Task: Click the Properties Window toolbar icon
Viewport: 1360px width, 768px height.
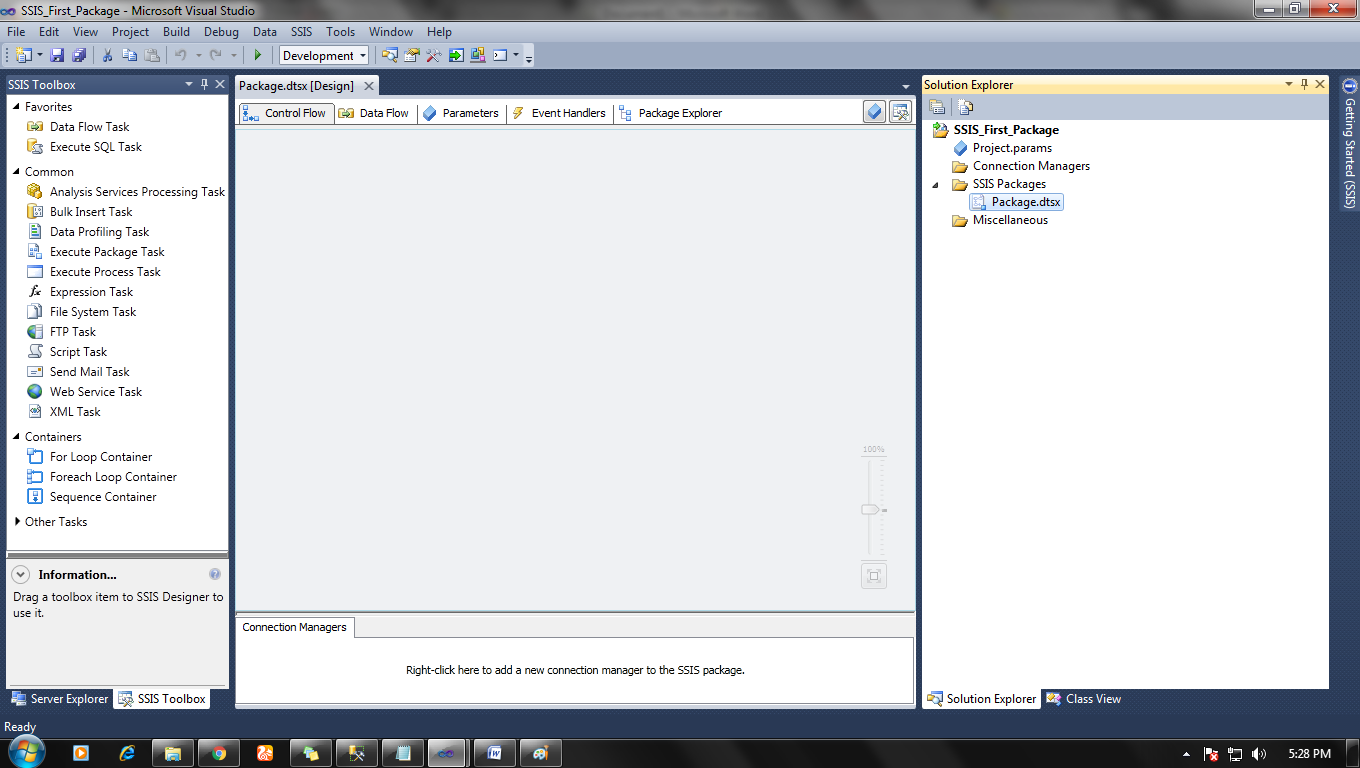Action: (x=411, y=55)
